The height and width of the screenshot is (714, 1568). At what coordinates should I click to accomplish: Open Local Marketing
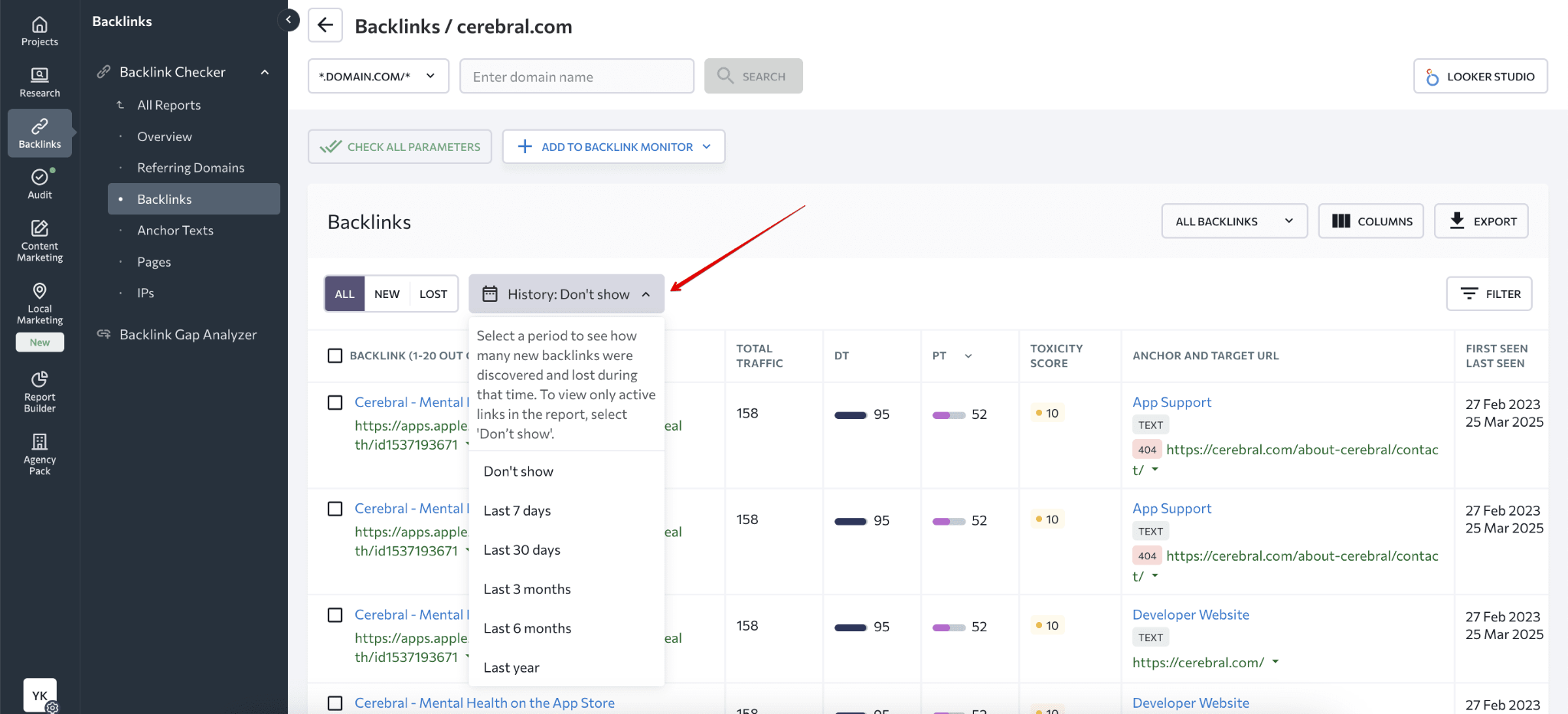coord(39,300)
